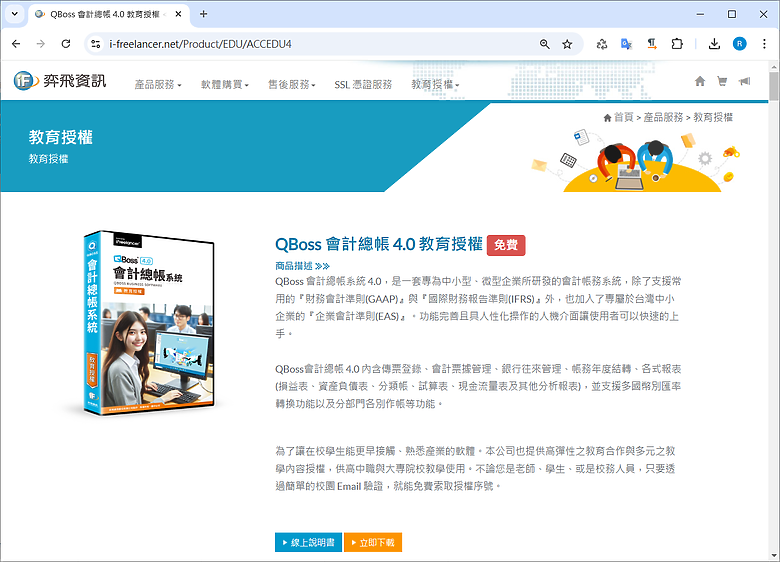Image resolution: width=780 pixels, height=562 pixels.
Task: Open the Chrome profile avatar
Action: pyautogui.click(x=740, y=44)
